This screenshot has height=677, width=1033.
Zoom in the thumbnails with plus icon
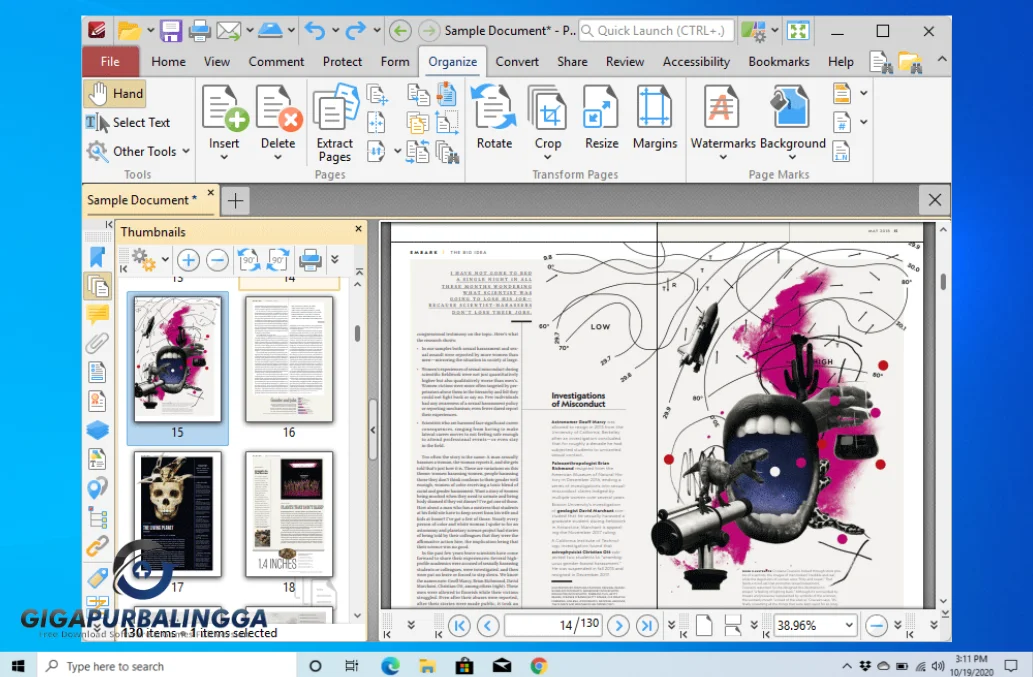[188, 260]
